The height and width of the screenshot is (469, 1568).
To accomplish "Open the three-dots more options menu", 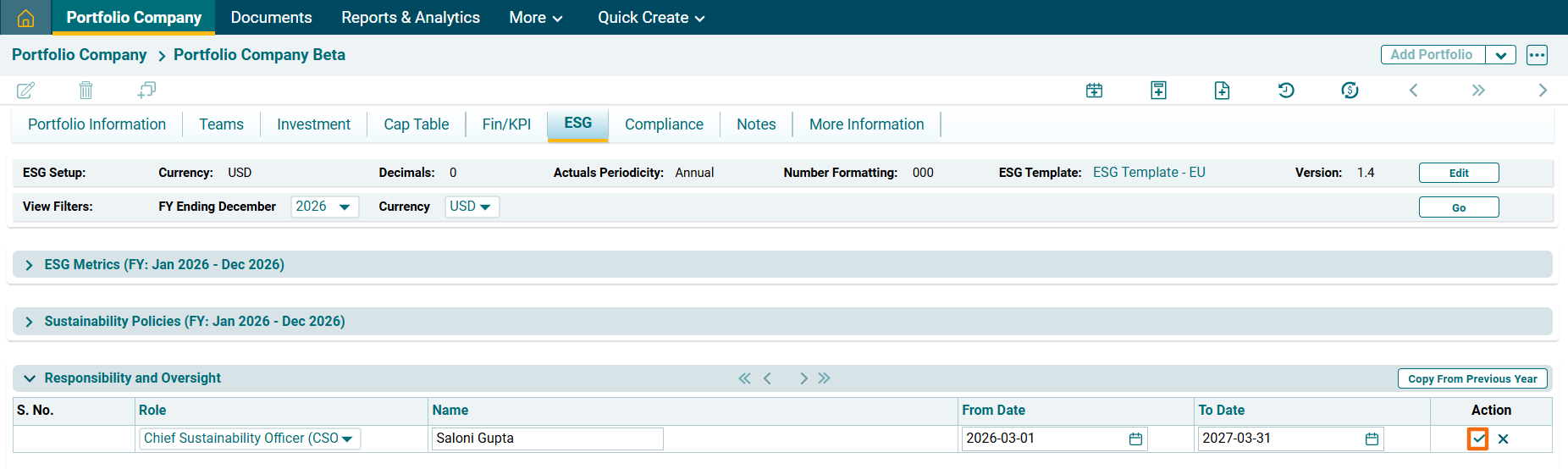I will (1537, 55).
